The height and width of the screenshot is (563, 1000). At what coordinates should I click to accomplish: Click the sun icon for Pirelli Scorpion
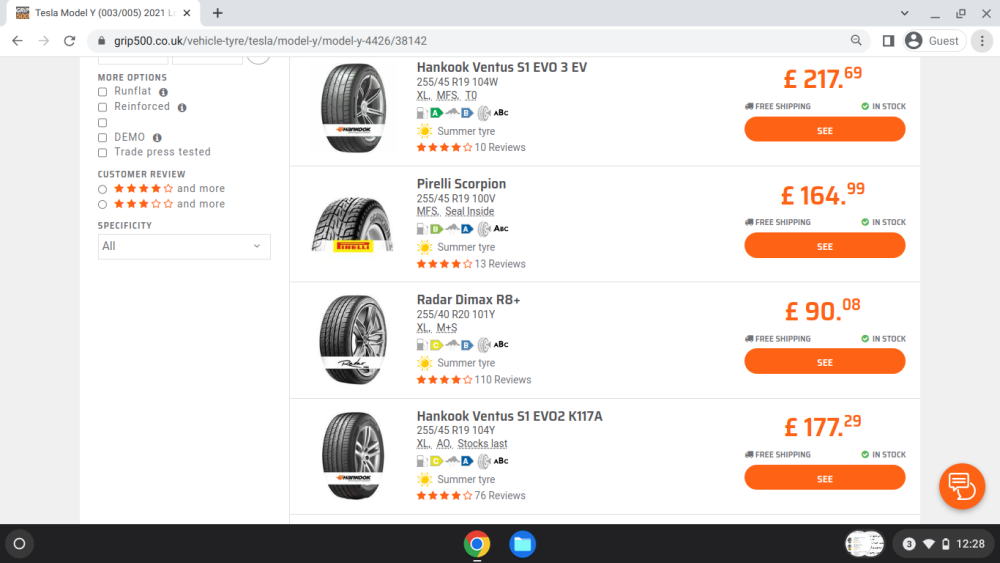pyautogui.click(x=424, y=247)
